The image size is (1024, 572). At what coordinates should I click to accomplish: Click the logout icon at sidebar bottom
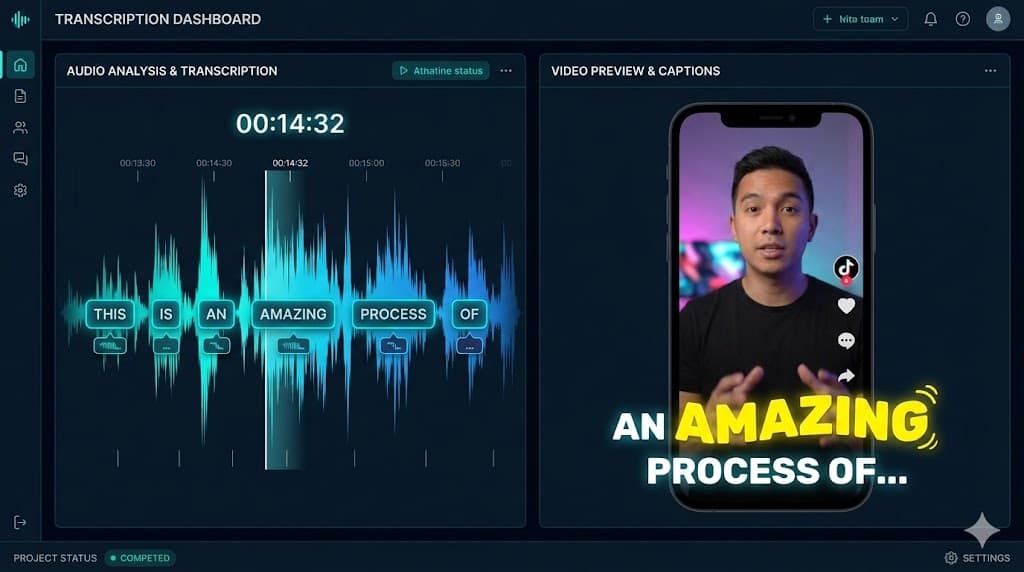20,522
